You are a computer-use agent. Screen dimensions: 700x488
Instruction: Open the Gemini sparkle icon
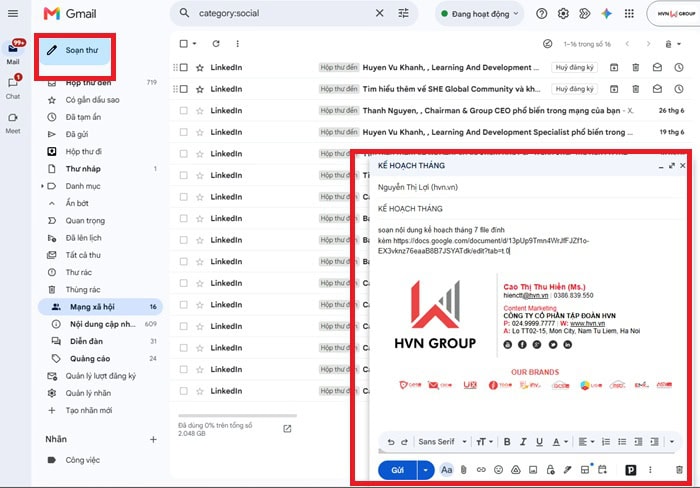606,14
